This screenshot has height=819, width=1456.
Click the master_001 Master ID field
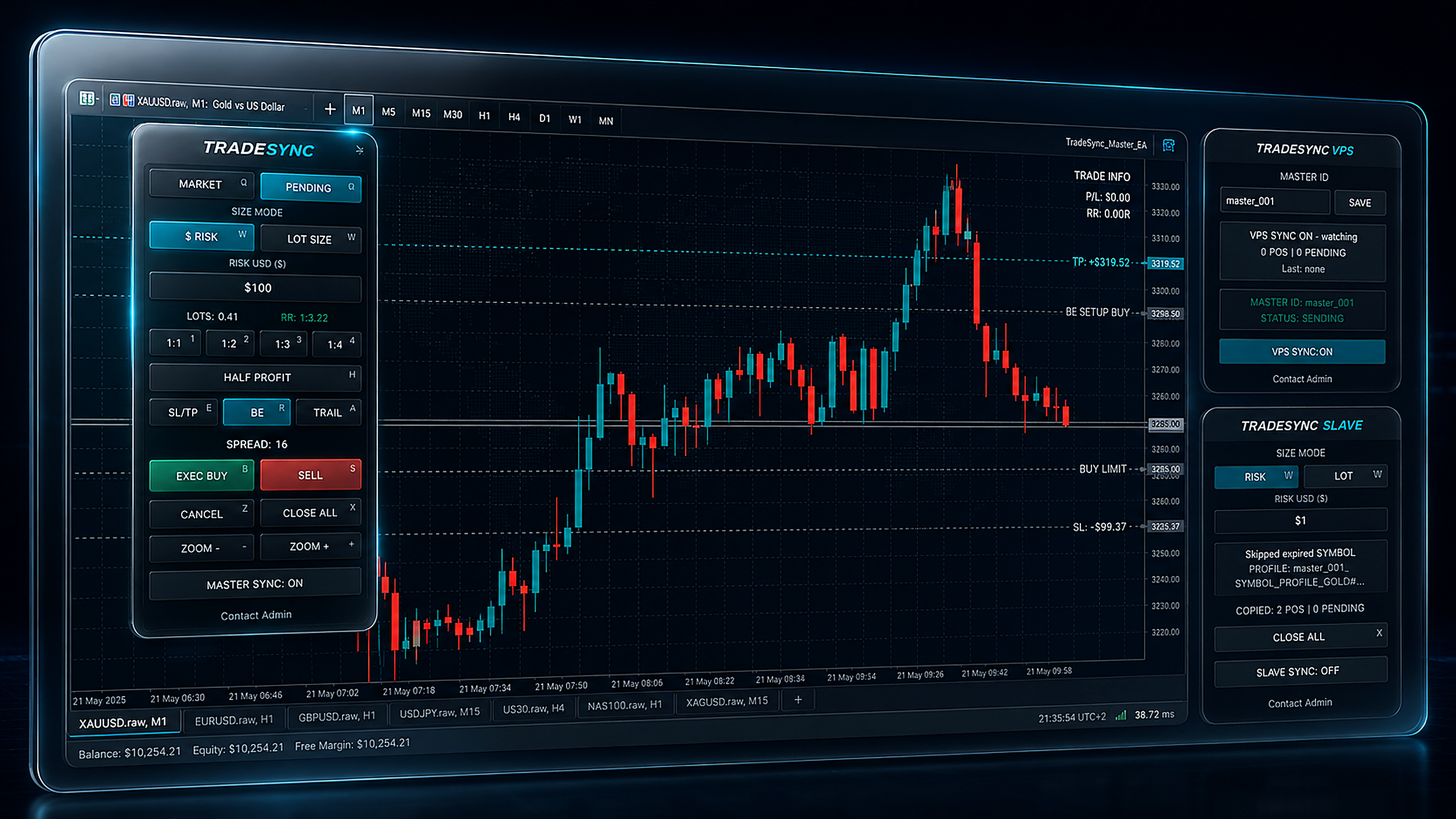(x=1275, y=201)
